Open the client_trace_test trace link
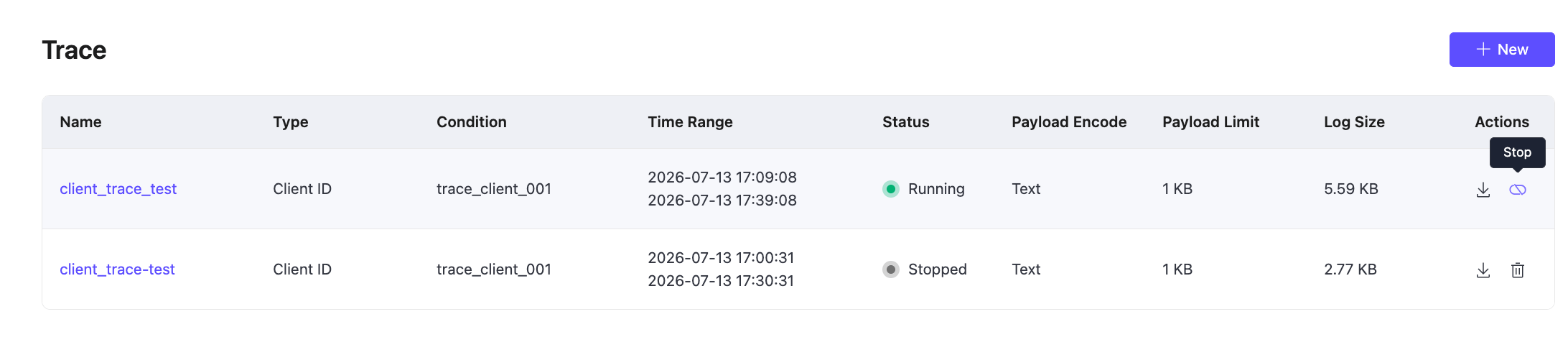1568x355 pixels. coord(118,189)
